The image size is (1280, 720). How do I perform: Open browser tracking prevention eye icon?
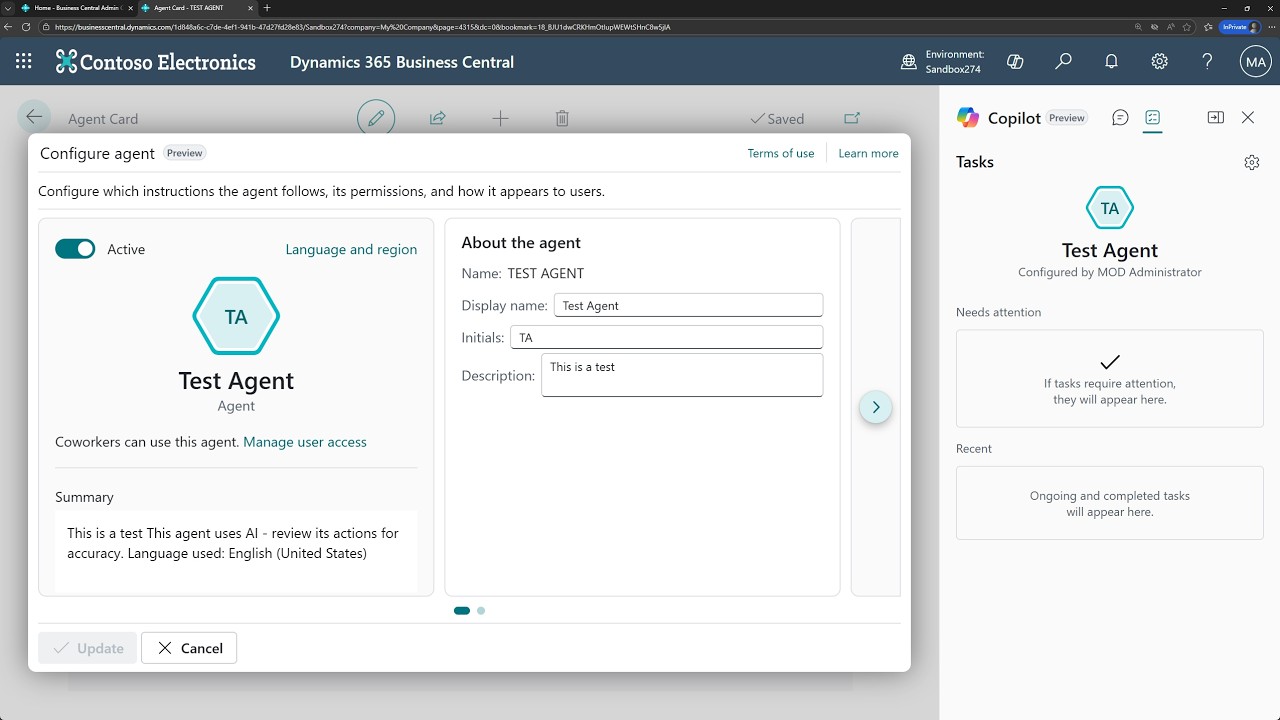click(x=1155, y=27)
